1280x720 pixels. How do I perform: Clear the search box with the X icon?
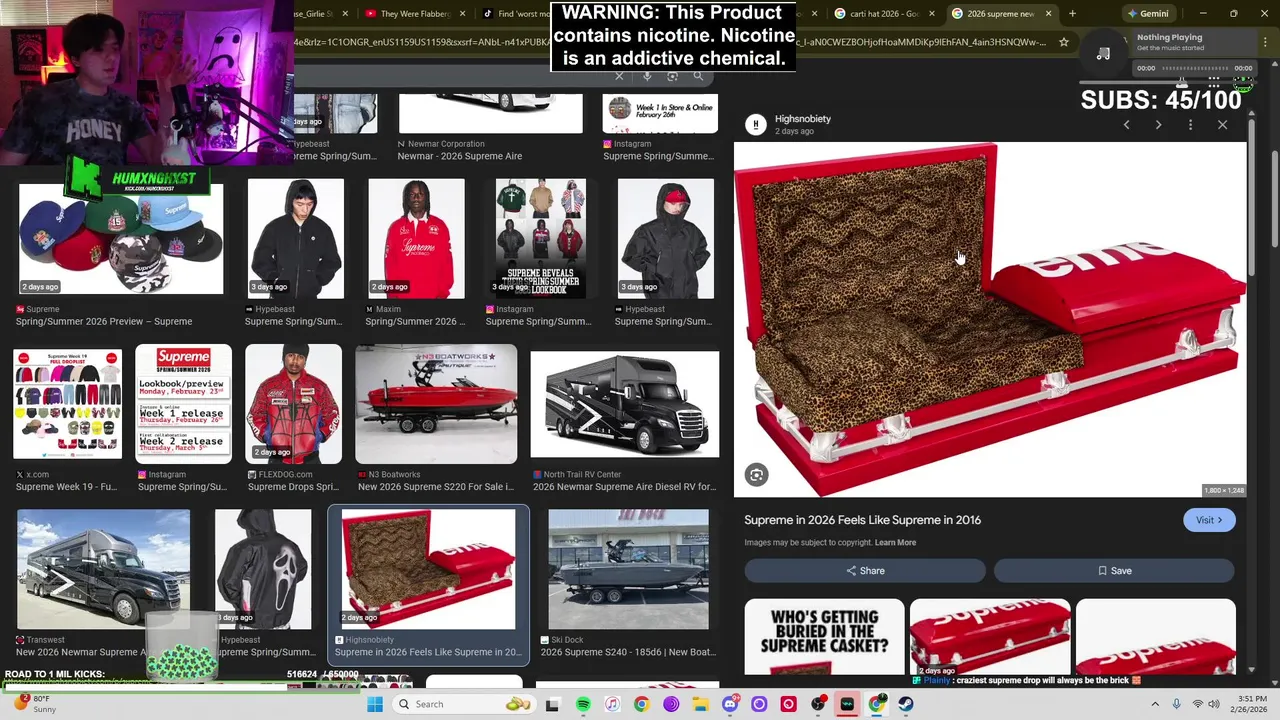point(619,76)
